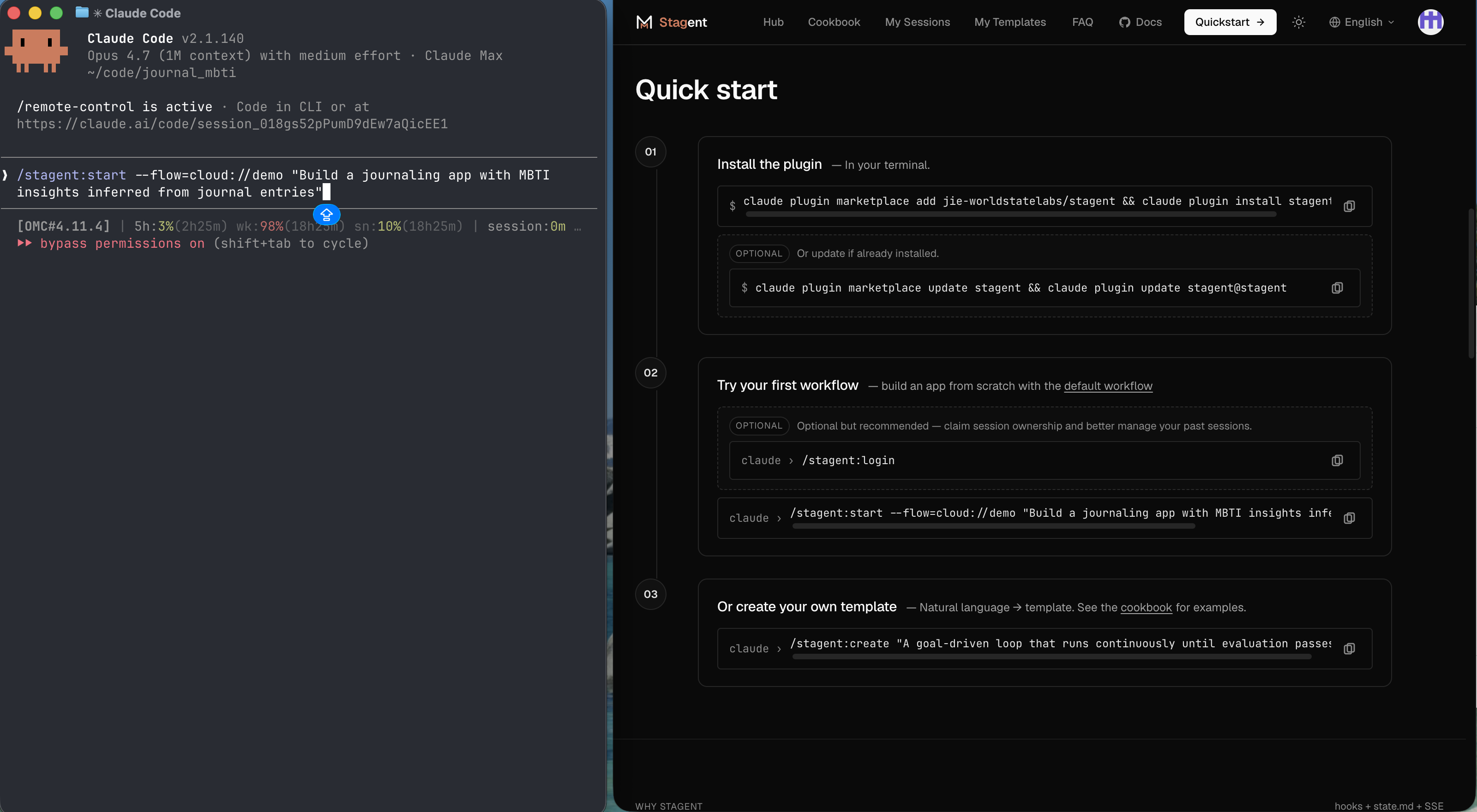This screenshot has height=812, width=1477.
Task: Click the '/remote-control is active' message
Action: [x=114, y=107]
